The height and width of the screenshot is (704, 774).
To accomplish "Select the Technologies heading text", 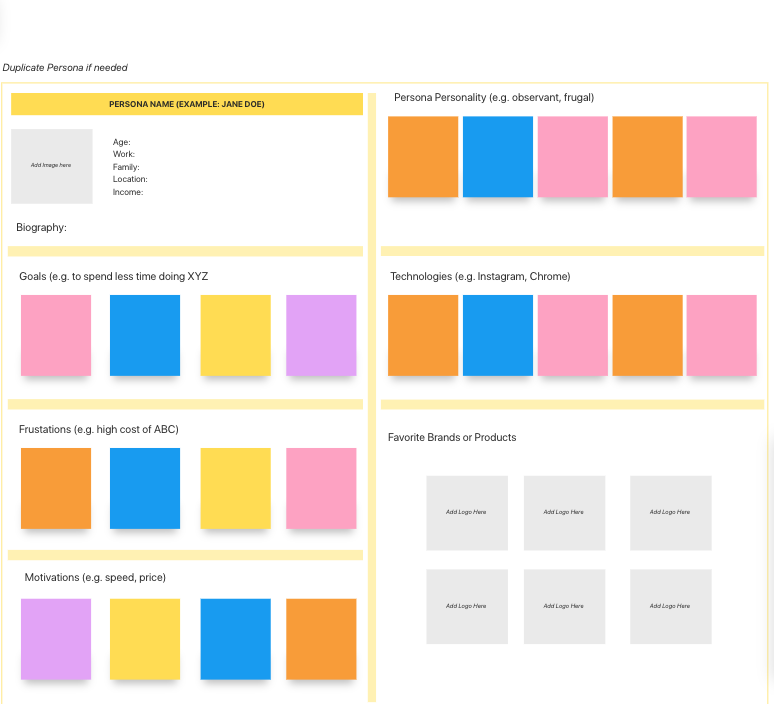I will click(480, 276).
